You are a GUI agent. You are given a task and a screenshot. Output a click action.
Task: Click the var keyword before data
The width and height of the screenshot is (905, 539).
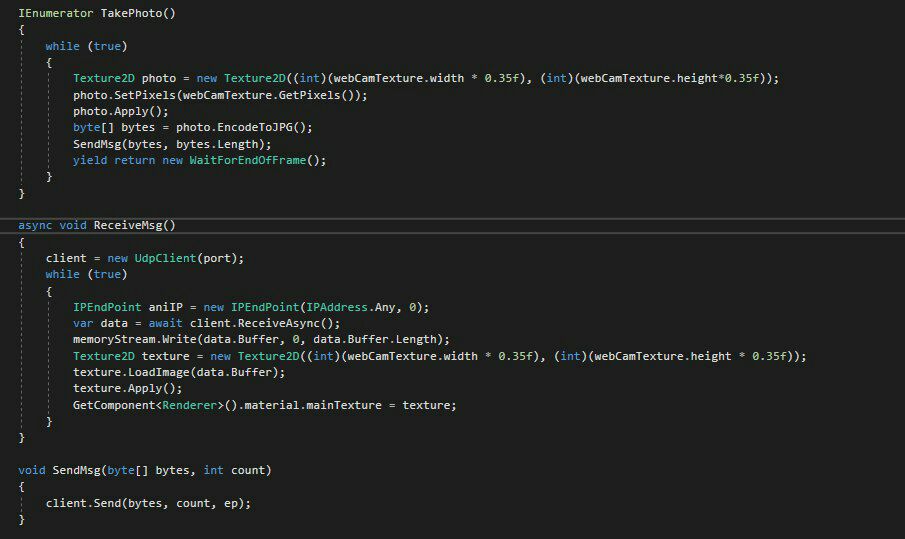click(x=83, y=323)
